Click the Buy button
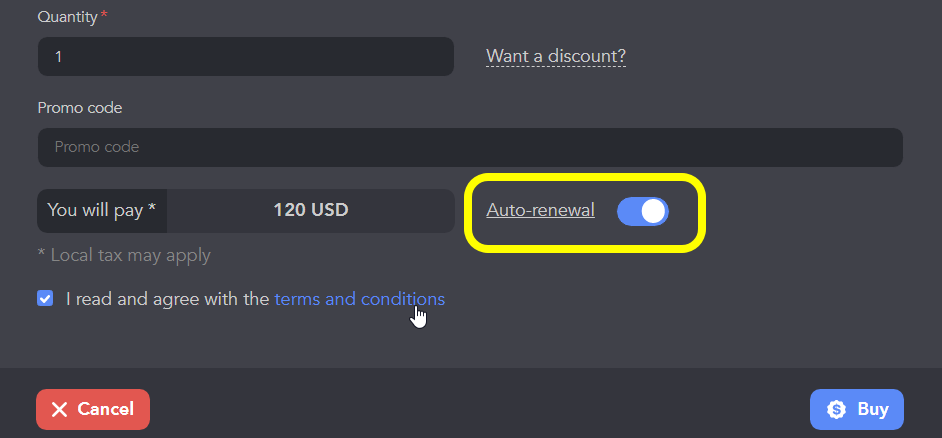The height and width of the screenshot is (438, 942). (x=857, y=410)
